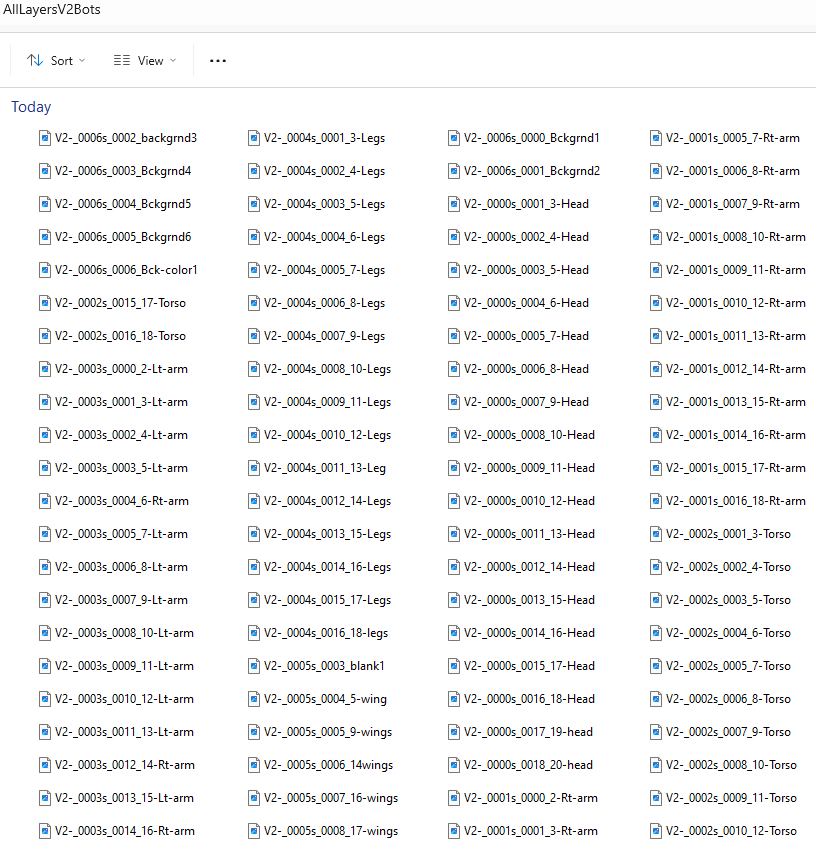Click file icon of V2-_0006s_0002_backgrnd3
The image size is (816, 842).
[45, 138]
